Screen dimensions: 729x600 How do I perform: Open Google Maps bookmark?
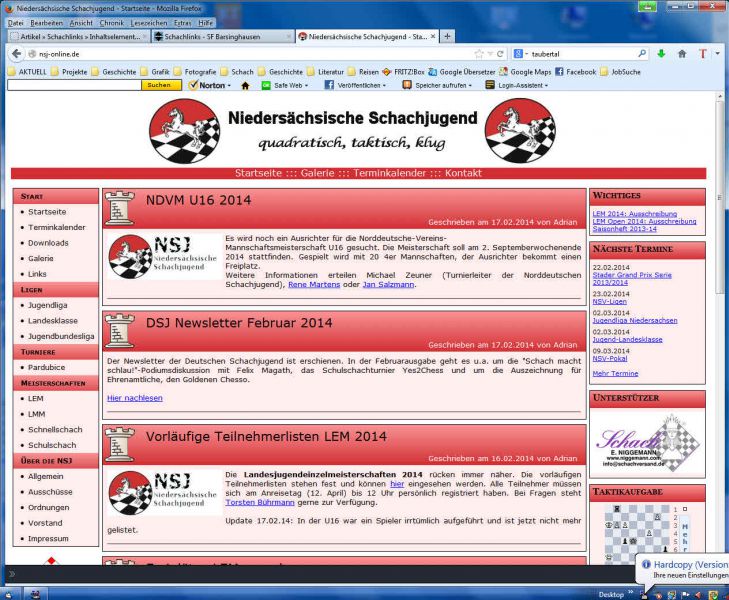click(525, 72)
